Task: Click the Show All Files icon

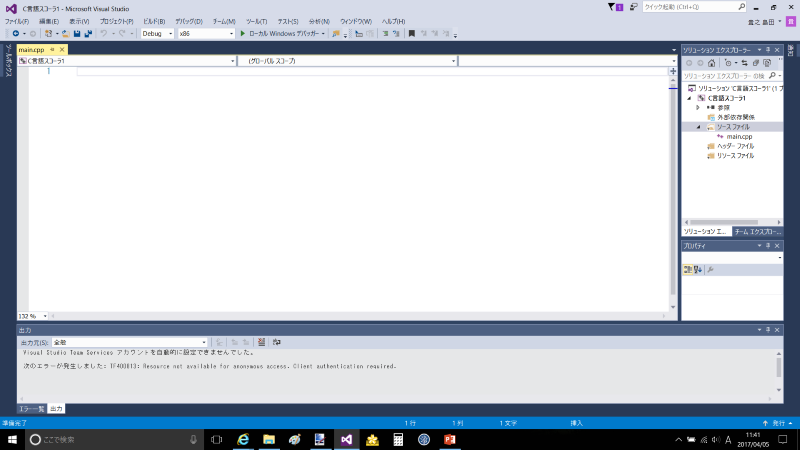Action: pos(767,63)
